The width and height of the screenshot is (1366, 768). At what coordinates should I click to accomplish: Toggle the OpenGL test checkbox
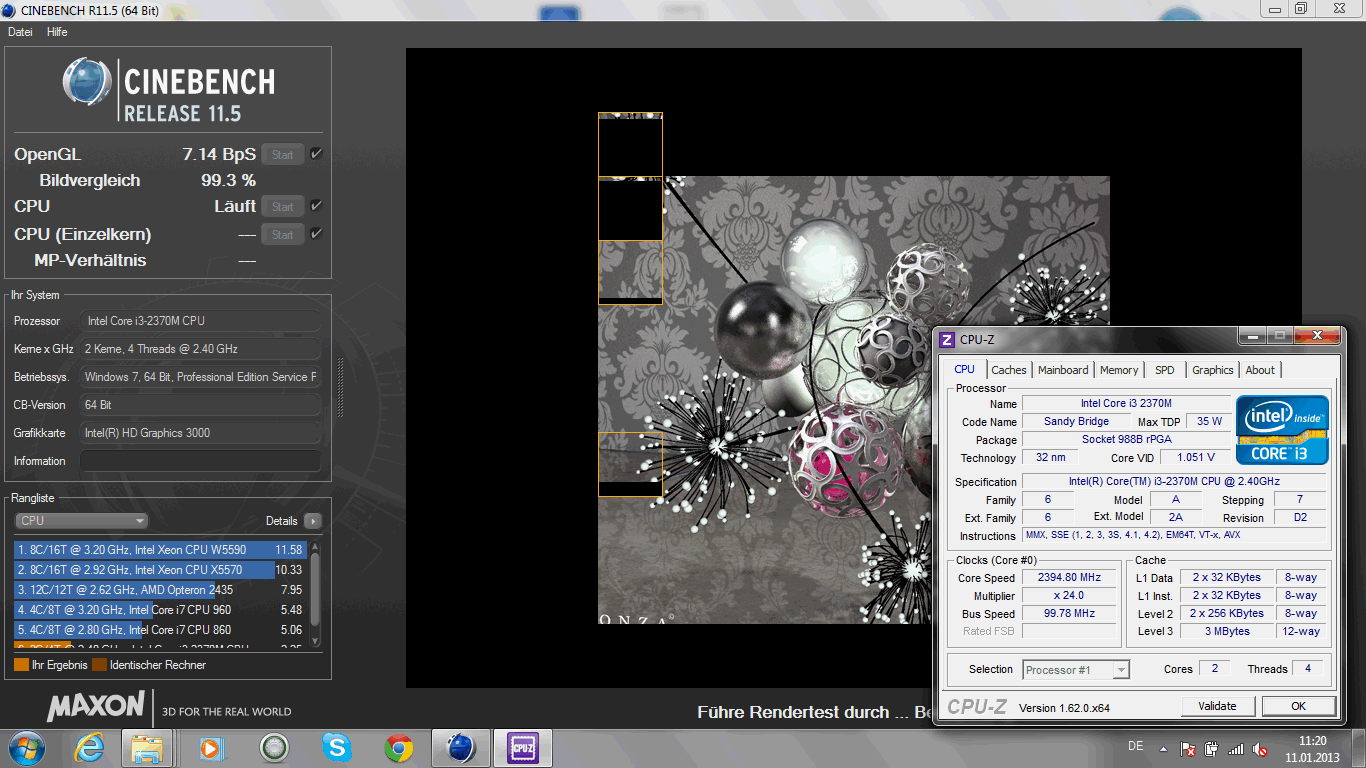click(316, 154)
